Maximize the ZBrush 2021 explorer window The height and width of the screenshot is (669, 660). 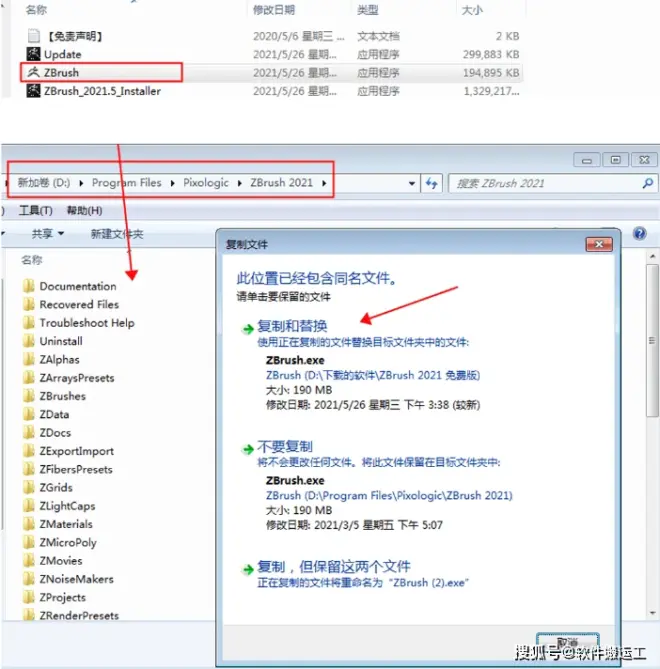tap(615, 160)
